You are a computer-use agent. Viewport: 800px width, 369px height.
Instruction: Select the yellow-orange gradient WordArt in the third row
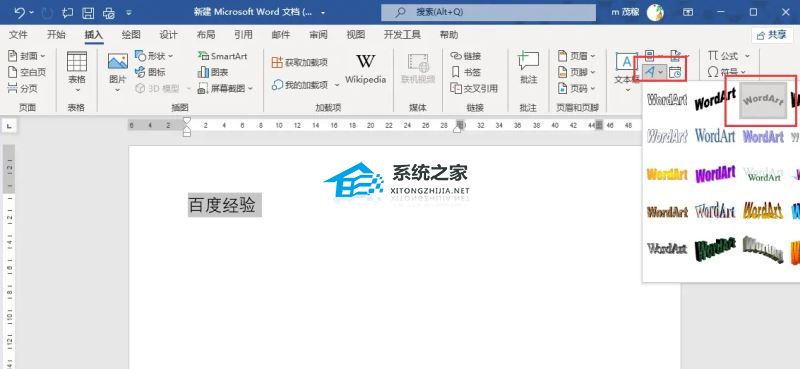coord(667,174)
